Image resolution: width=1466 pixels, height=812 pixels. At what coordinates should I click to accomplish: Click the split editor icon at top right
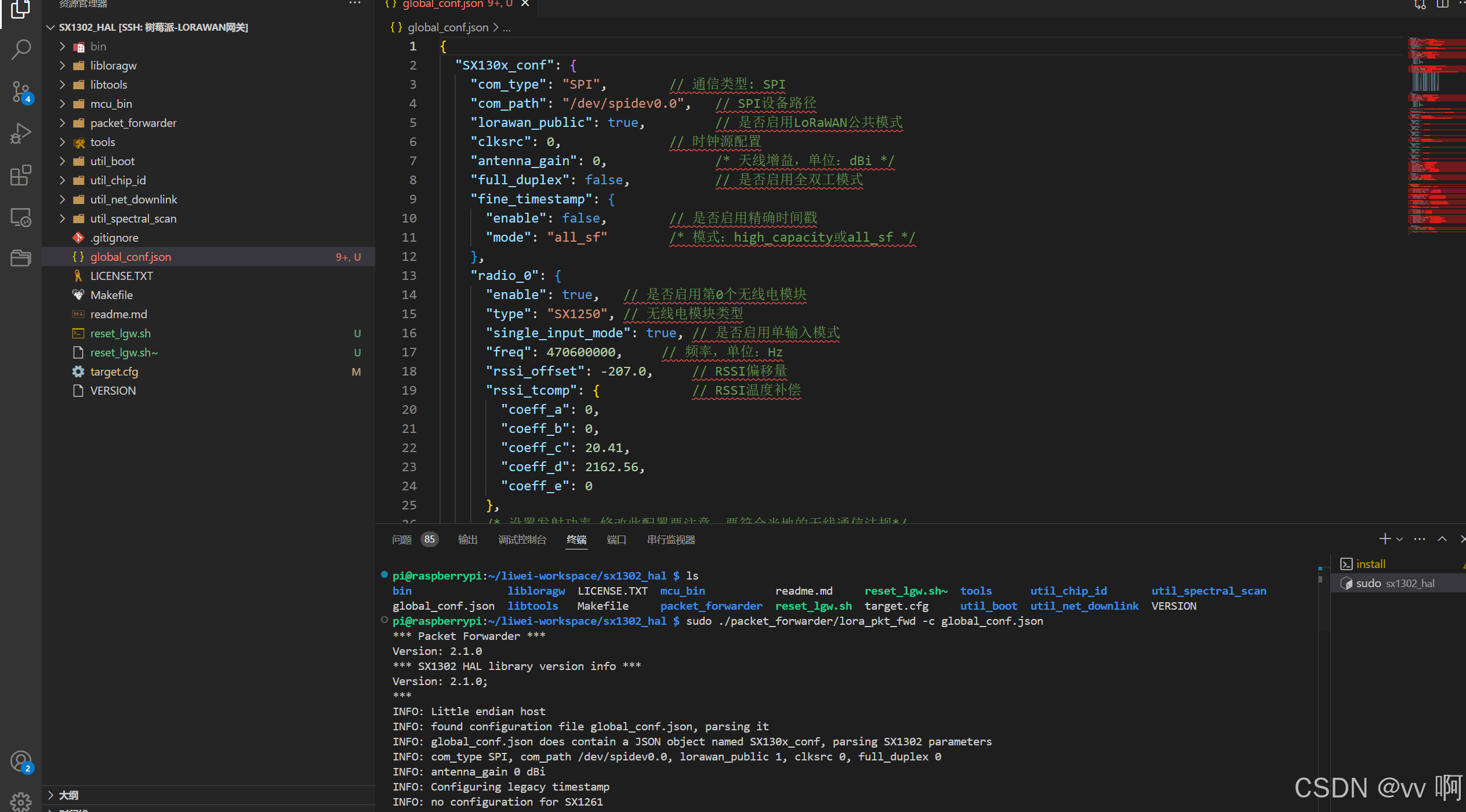(x=1442, y=4)
